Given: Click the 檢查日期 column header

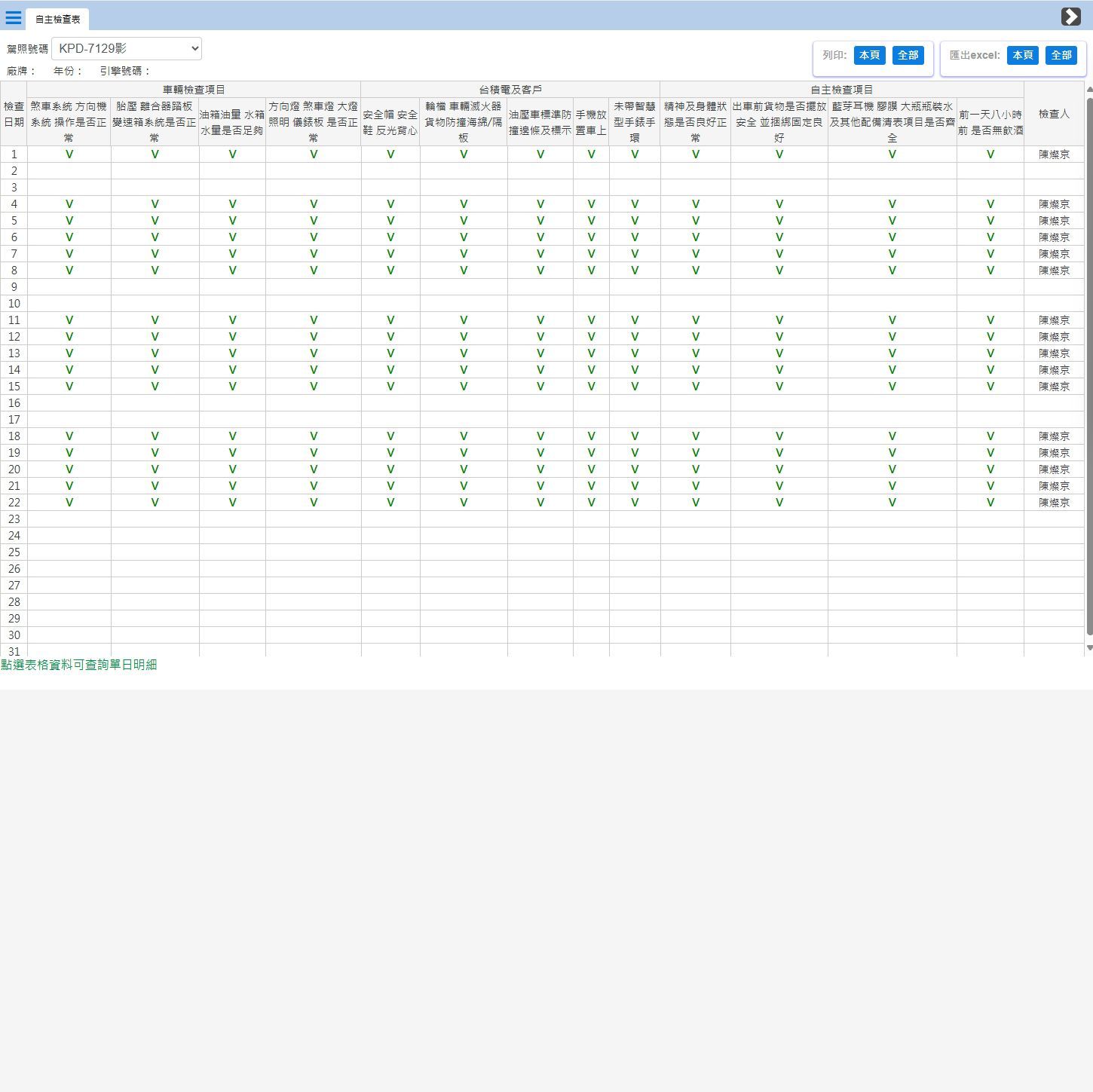Looking at the screenshot, I should tap(14, 114).
